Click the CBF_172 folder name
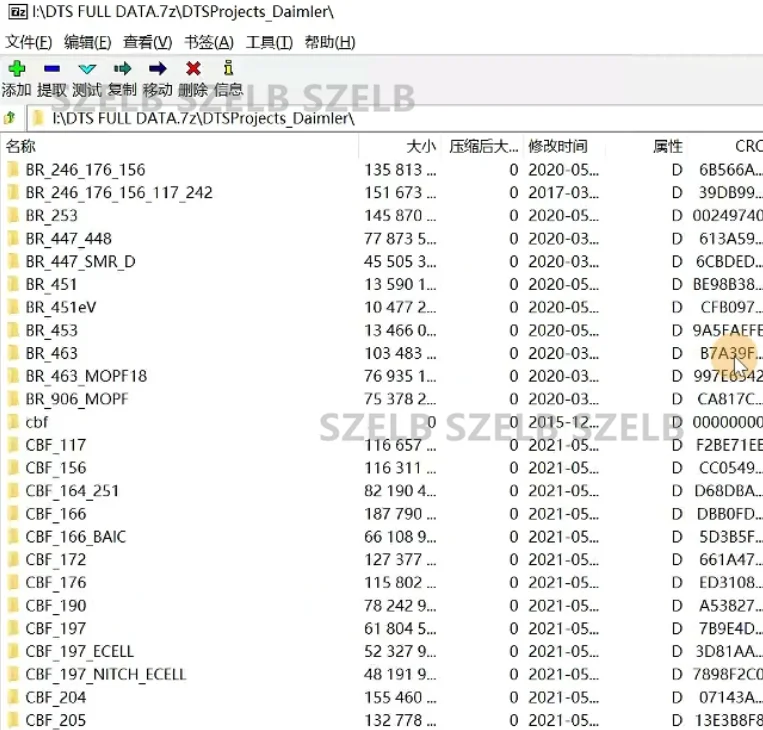This screenshot has height=730, width=763. point(56,560)
